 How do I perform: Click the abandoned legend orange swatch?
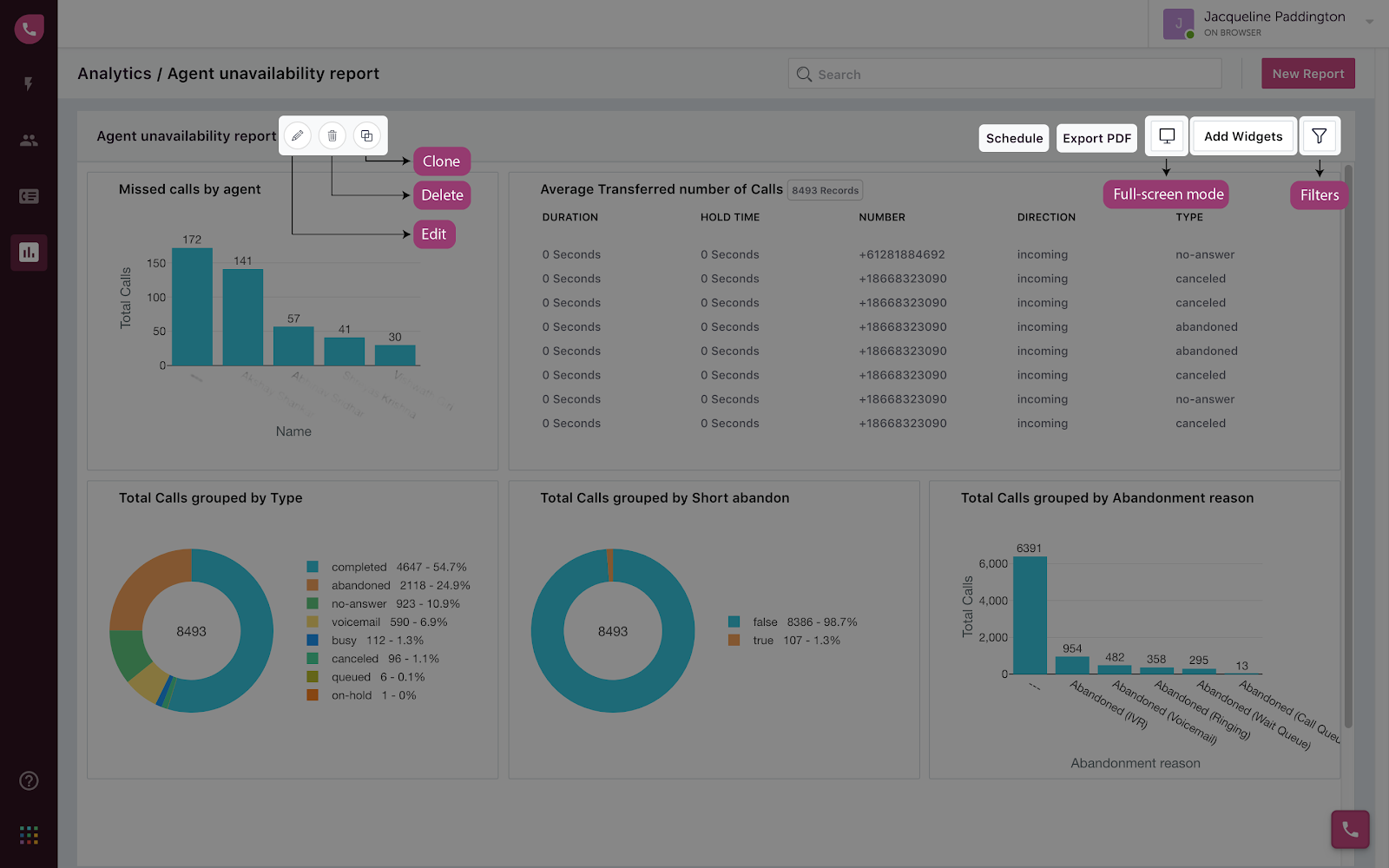click(313, 585)
